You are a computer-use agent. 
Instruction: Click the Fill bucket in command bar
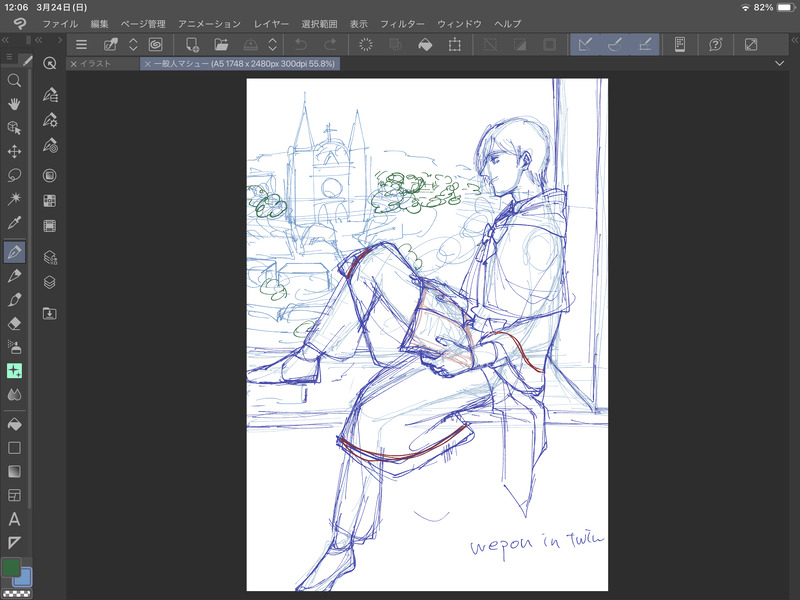[425, 45]
